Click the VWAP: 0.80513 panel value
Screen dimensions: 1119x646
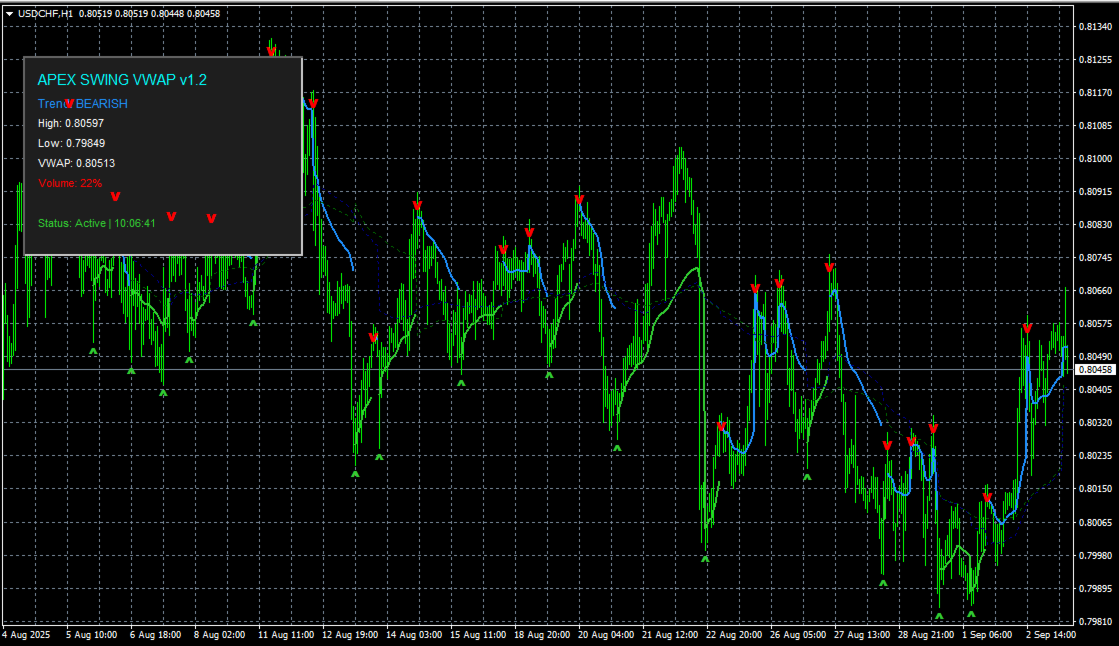(76, 163)
